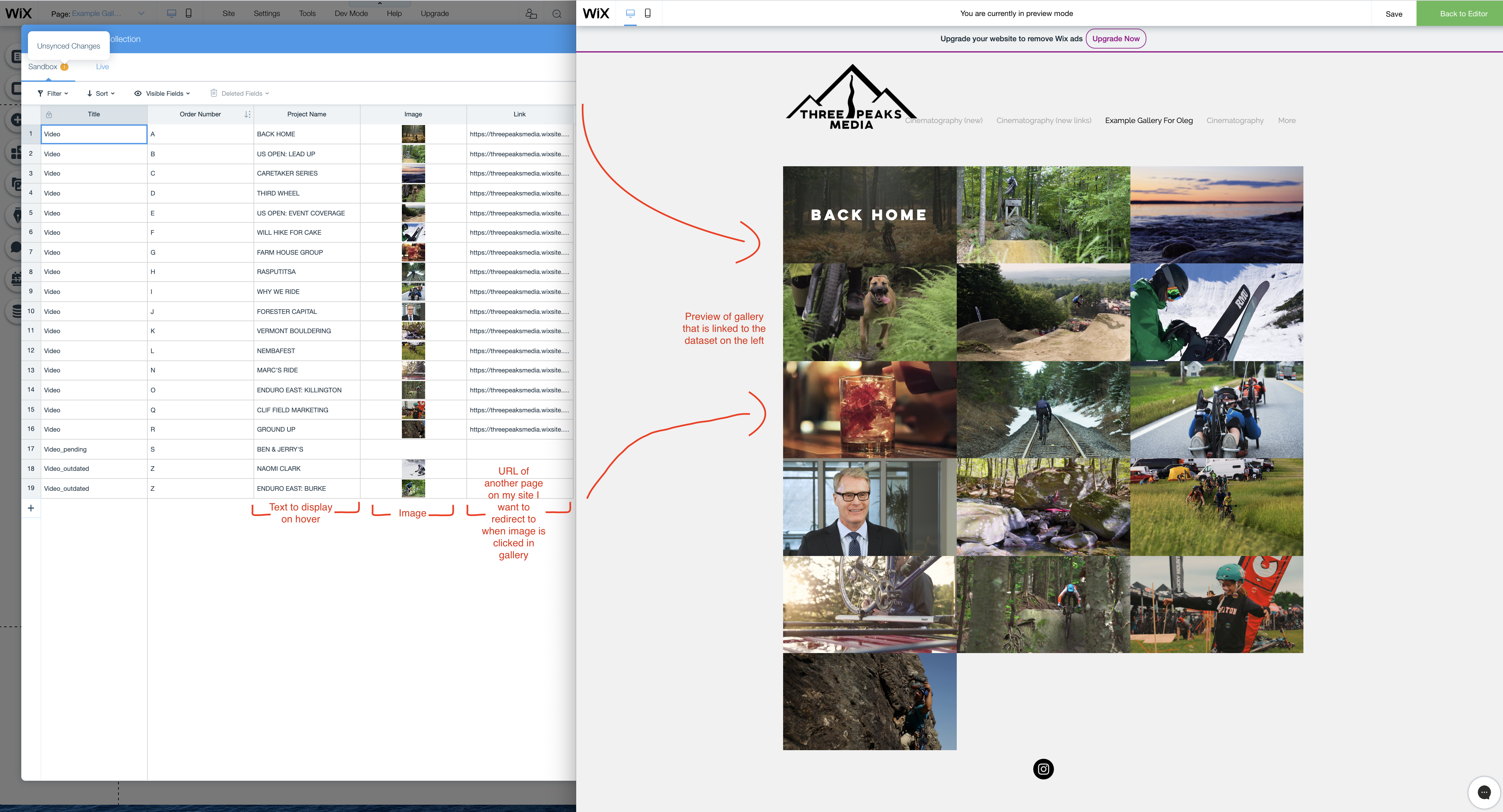
Task: Select desktop view icon in editor toolbar
Action: [172, 13]
